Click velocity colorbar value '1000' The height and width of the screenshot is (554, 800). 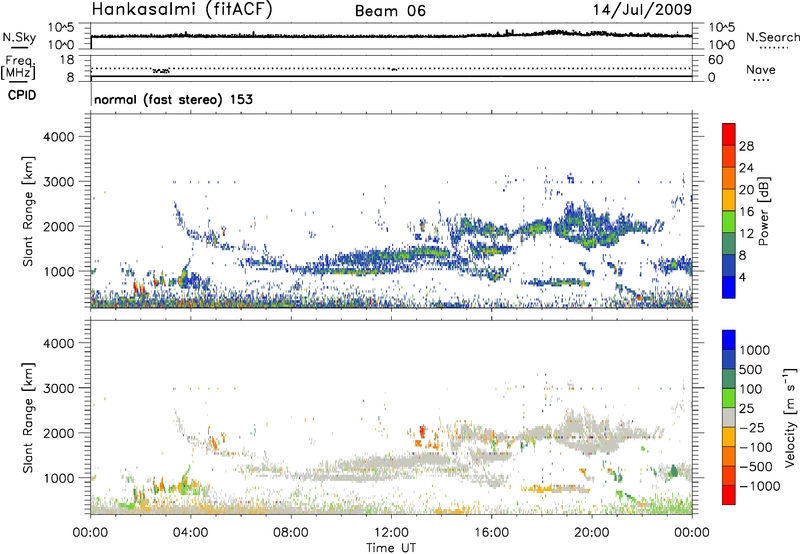[x=755, y=350]
